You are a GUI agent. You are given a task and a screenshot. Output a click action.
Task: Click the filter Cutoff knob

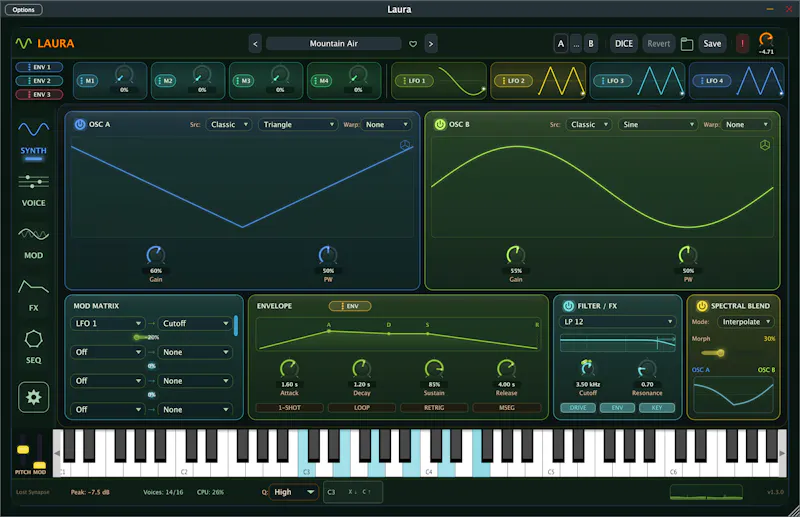[587, 368]
